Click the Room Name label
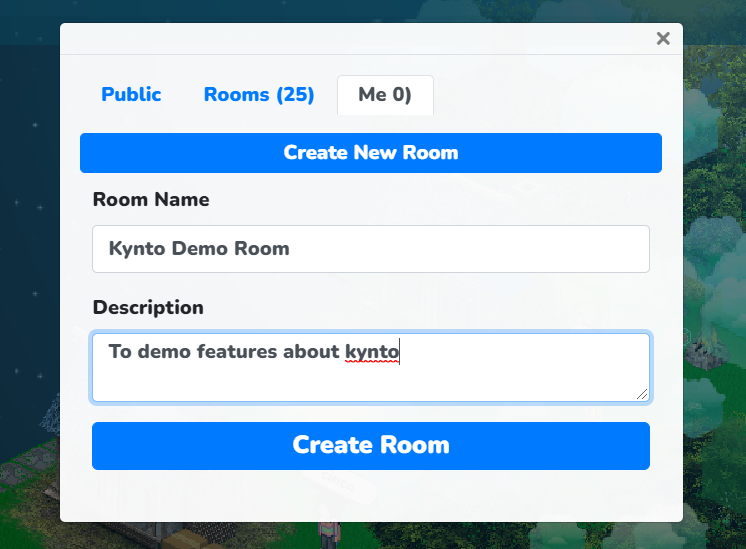 [x=151, y=199]
